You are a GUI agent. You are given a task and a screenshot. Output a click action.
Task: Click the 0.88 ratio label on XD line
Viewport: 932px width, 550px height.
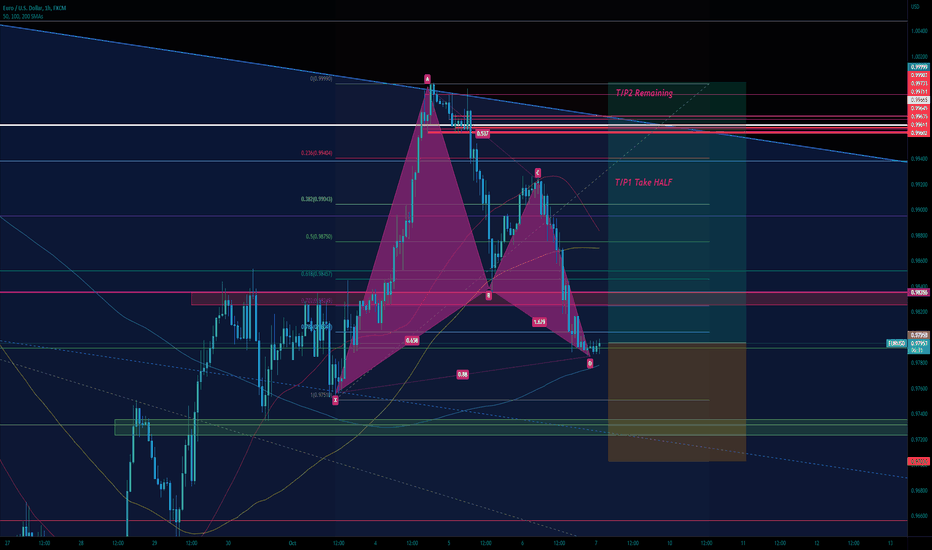(462, 374)
